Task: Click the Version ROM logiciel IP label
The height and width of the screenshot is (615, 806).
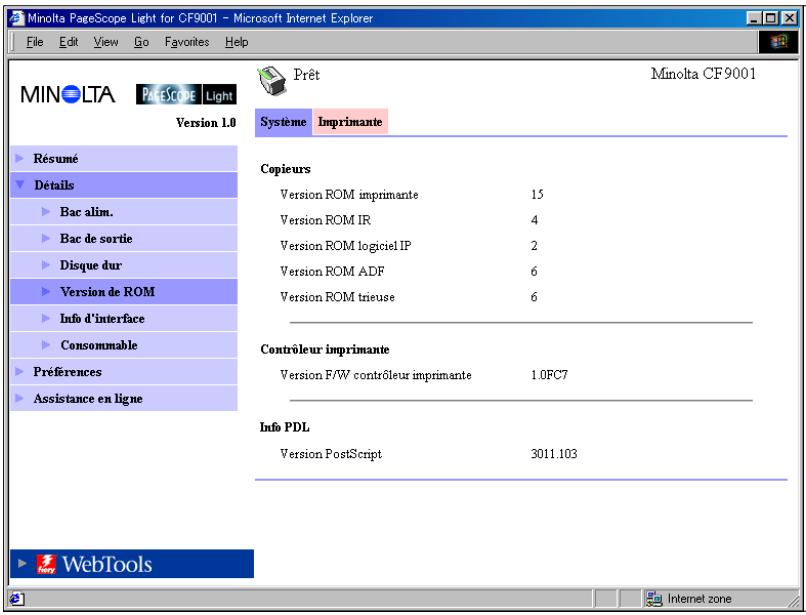Action: (x=345, y=246)
